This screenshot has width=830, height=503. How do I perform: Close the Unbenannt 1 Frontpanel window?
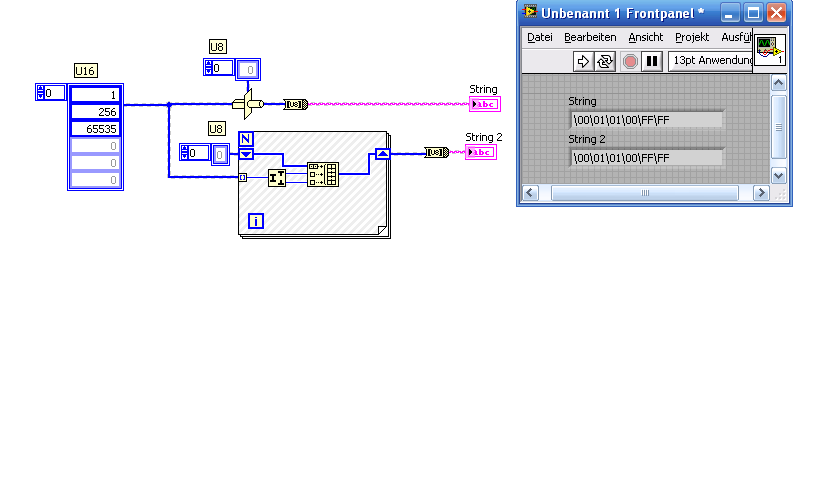(776, 13)
